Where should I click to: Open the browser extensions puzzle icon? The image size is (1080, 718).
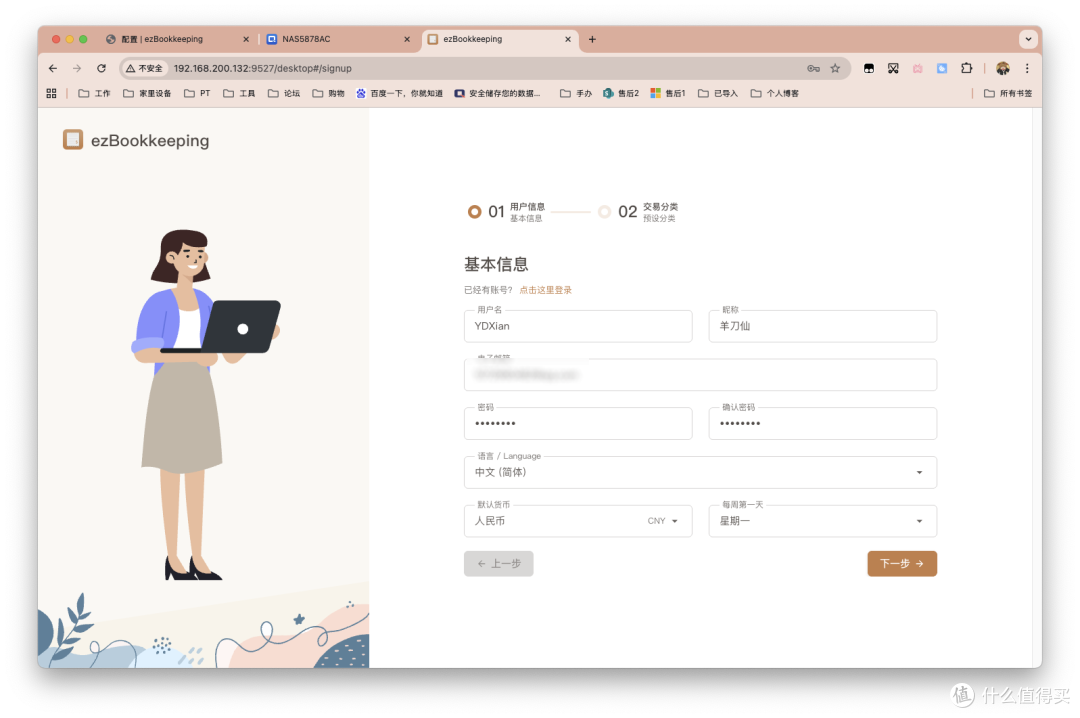966,68
